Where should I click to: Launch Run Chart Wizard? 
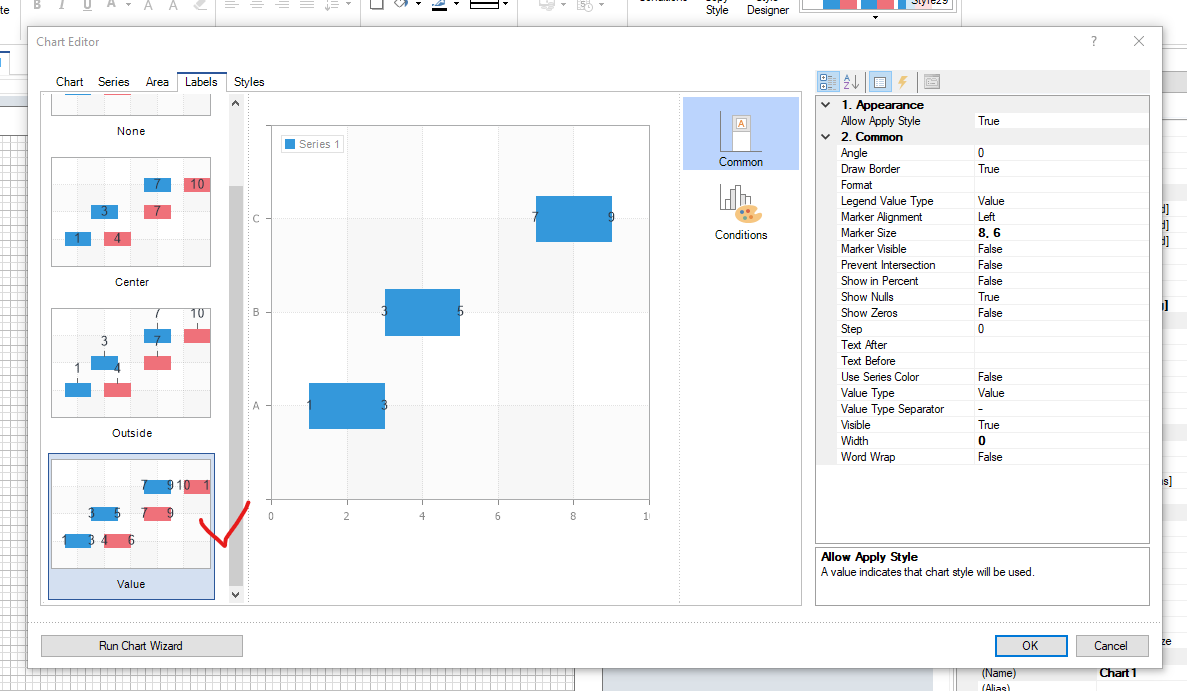[142, 646]
